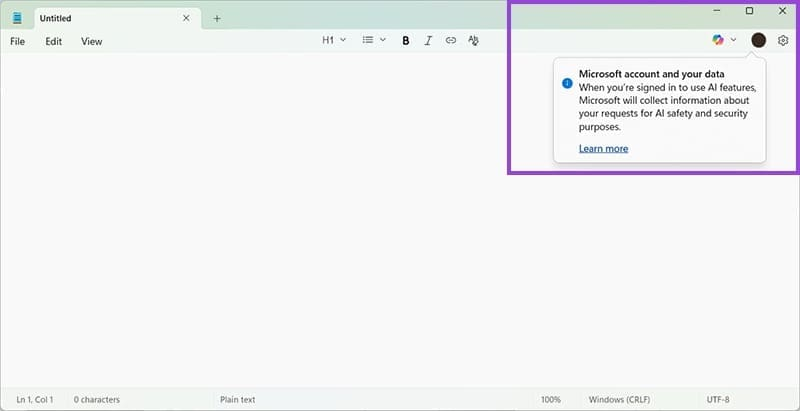Open the View menu
This screenshot has height=411, width=800.
(91, 41)
